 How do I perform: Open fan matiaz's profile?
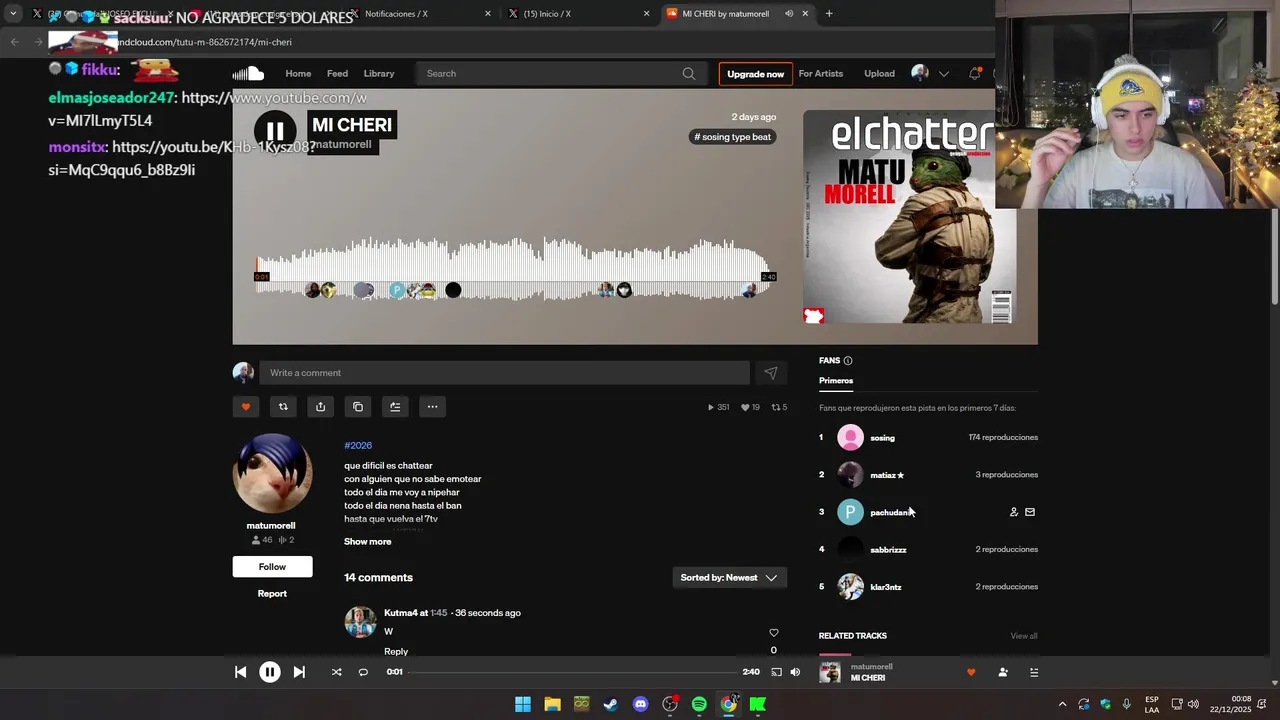[x=885, y=475]
